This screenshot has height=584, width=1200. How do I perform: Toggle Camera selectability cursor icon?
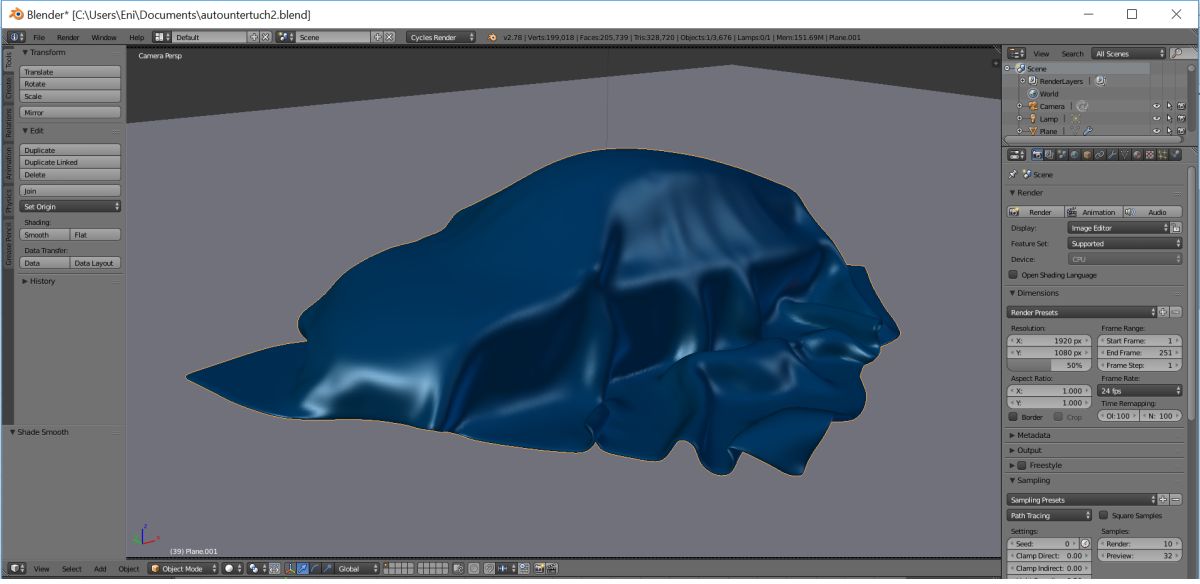(x=1169, y=106)
